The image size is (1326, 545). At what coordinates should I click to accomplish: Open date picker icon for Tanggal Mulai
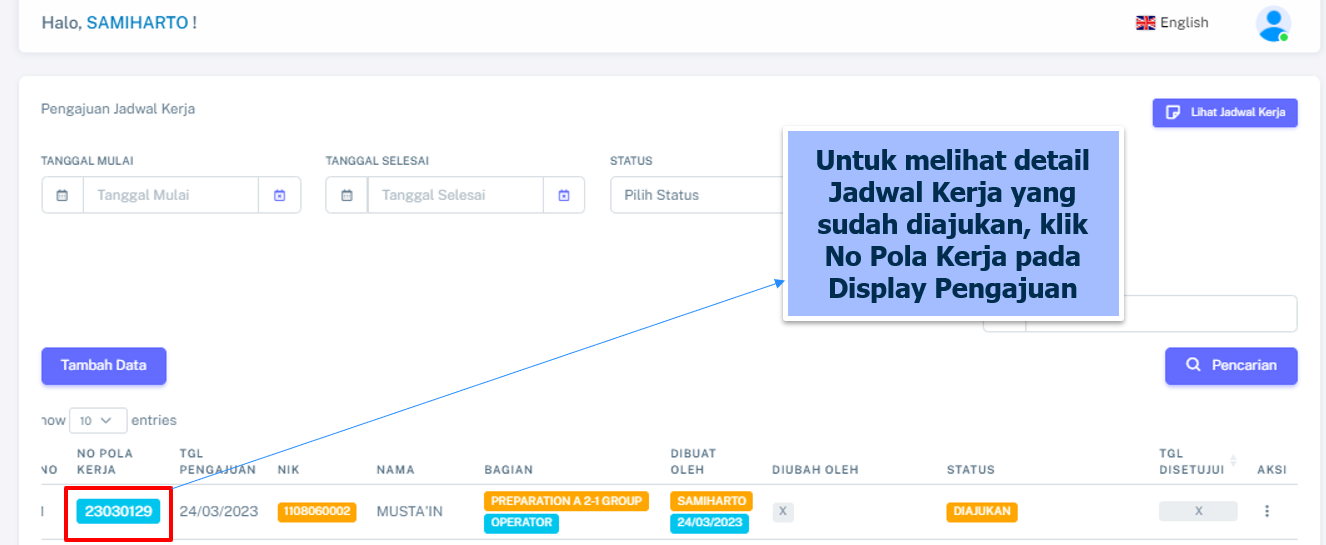[280, 195]
